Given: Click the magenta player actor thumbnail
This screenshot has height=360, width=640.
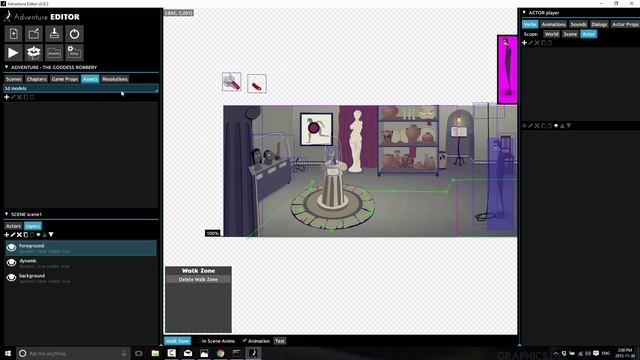Looking at the screenshot, I should point(507,69).
